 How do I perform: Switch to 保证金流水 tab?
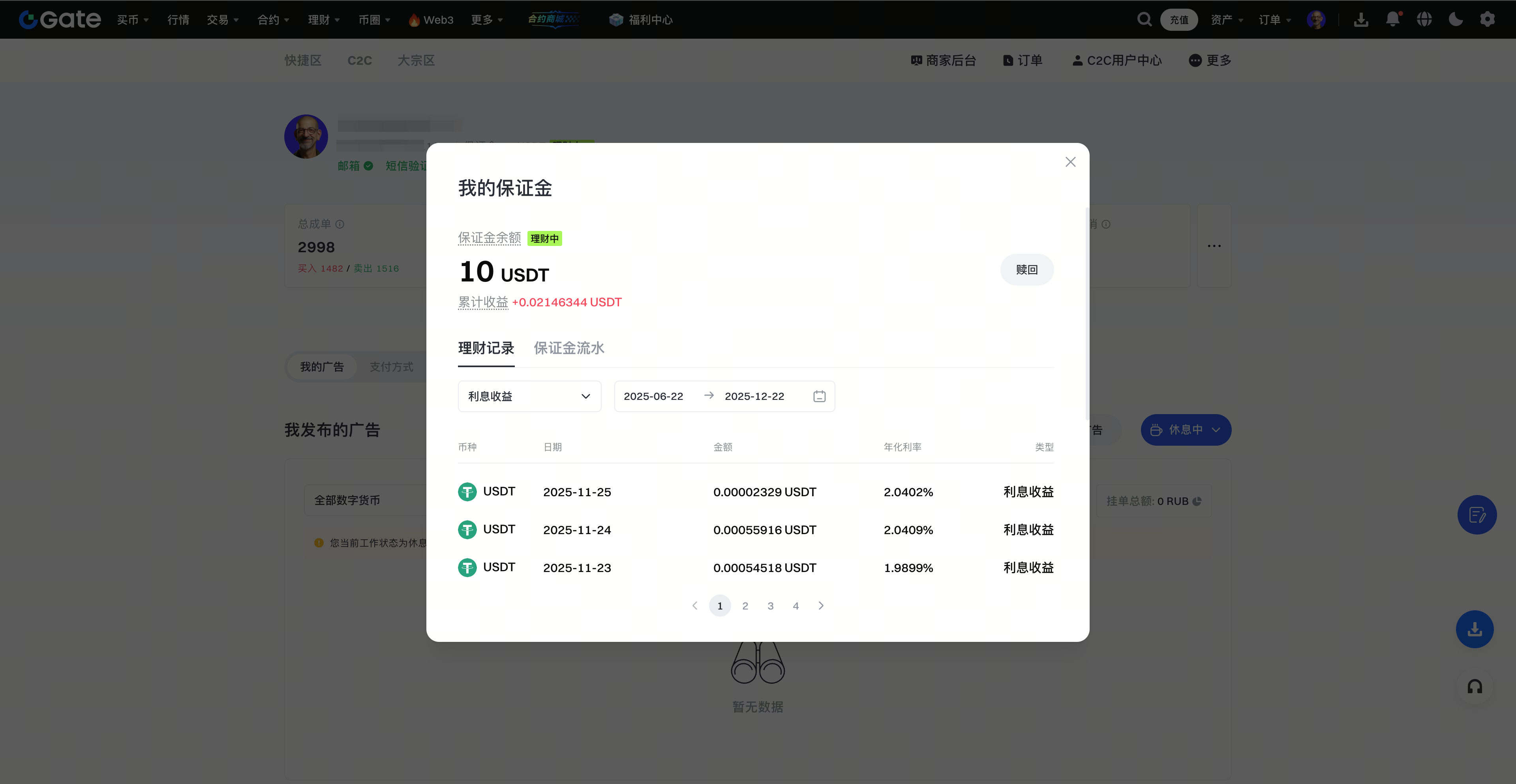pos(568,348)
